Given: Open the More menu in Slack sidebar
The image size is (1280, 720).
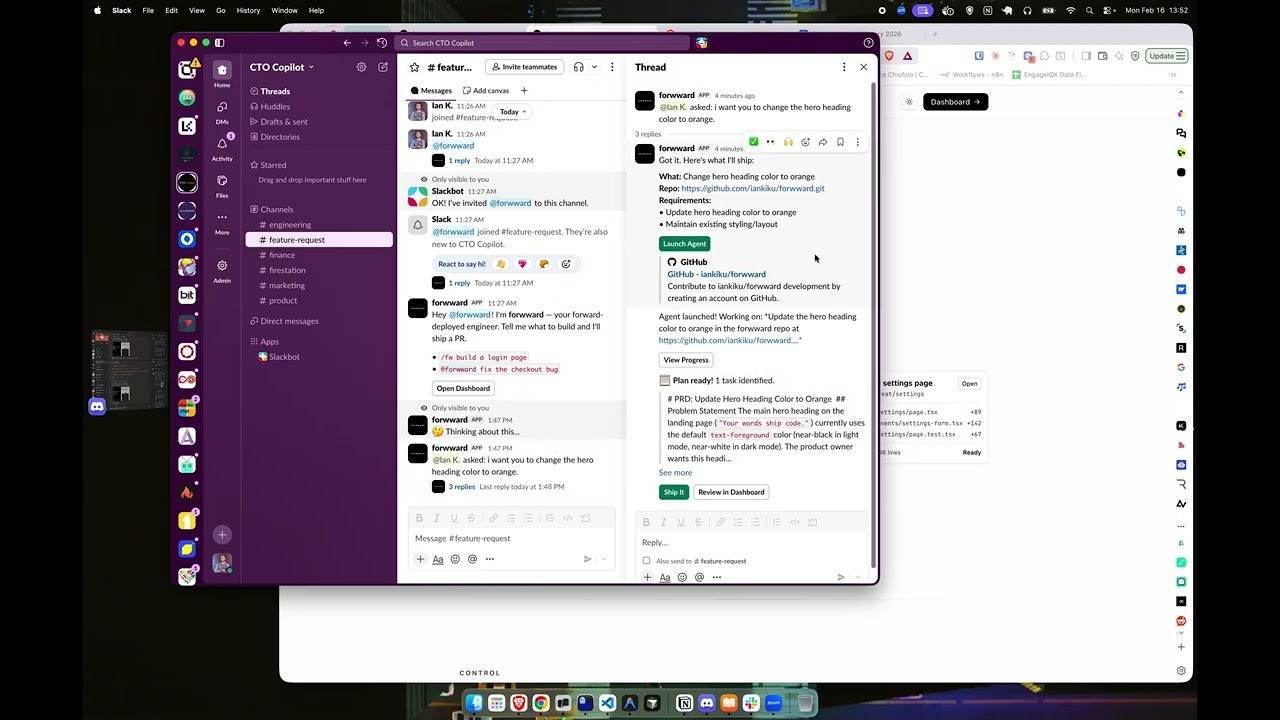Looking at the screenshot, I should coord(222,222).
